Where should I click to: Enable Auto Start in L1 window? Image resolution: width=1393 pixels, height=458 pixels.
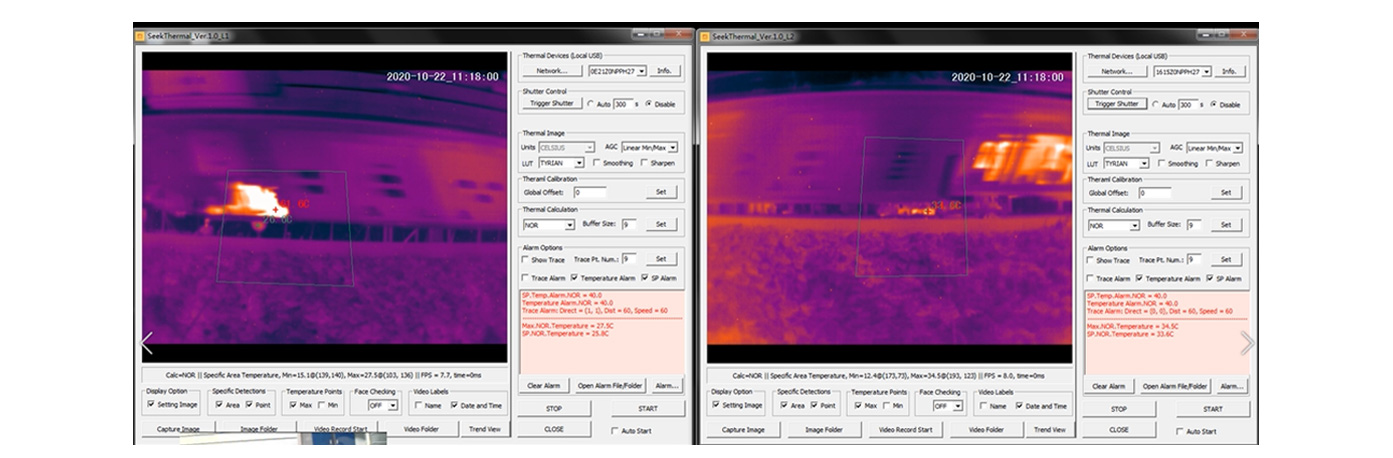click(615, 431)
